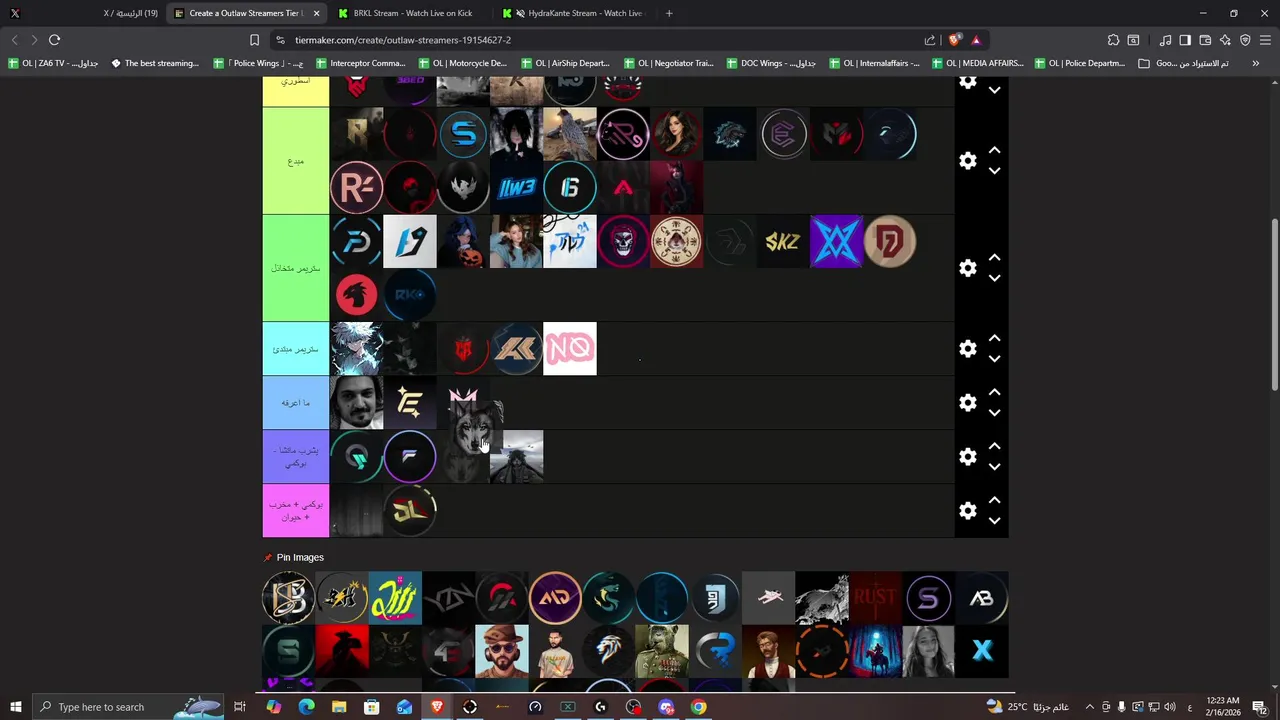Select the purple F circle logo image
The image size is (1280, 720).
click(x=410, y=457)
